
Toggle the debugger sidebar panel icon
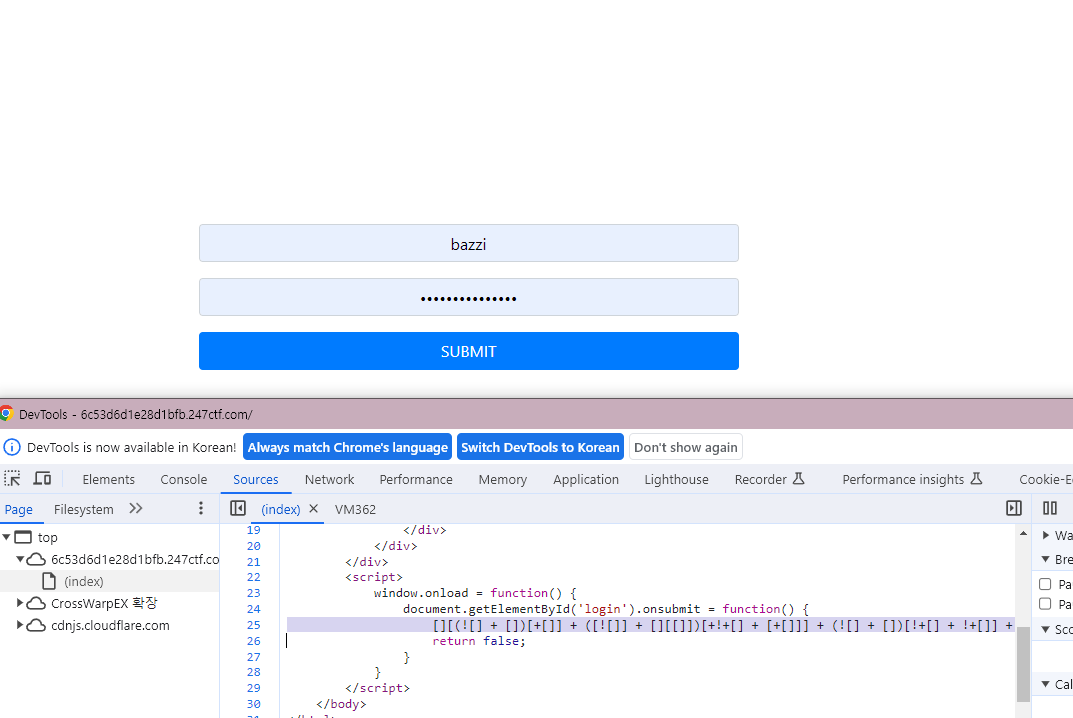(x=1013, y=508)
